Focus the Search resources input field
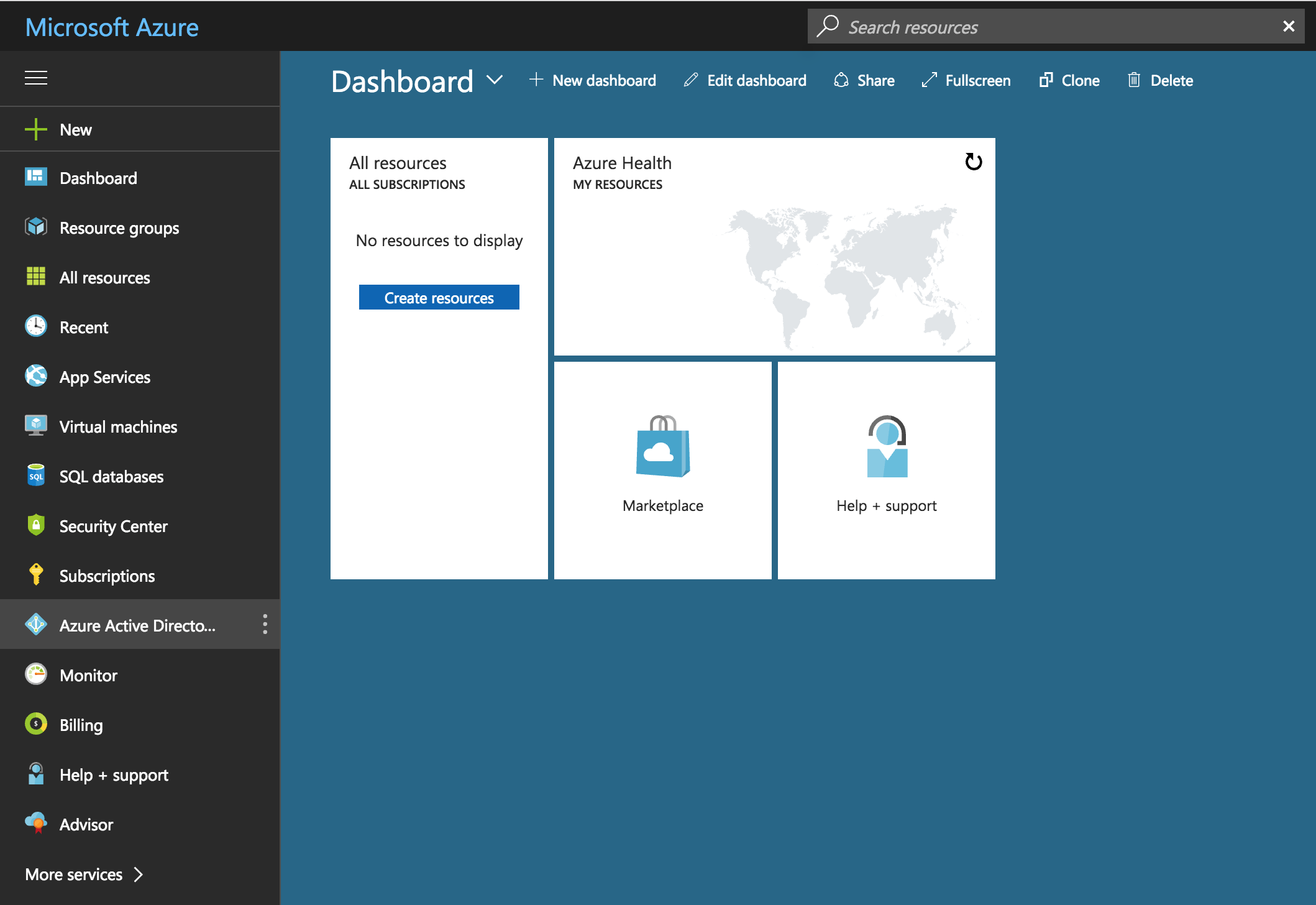The image size is (1316, 905). pos(1056,26)
